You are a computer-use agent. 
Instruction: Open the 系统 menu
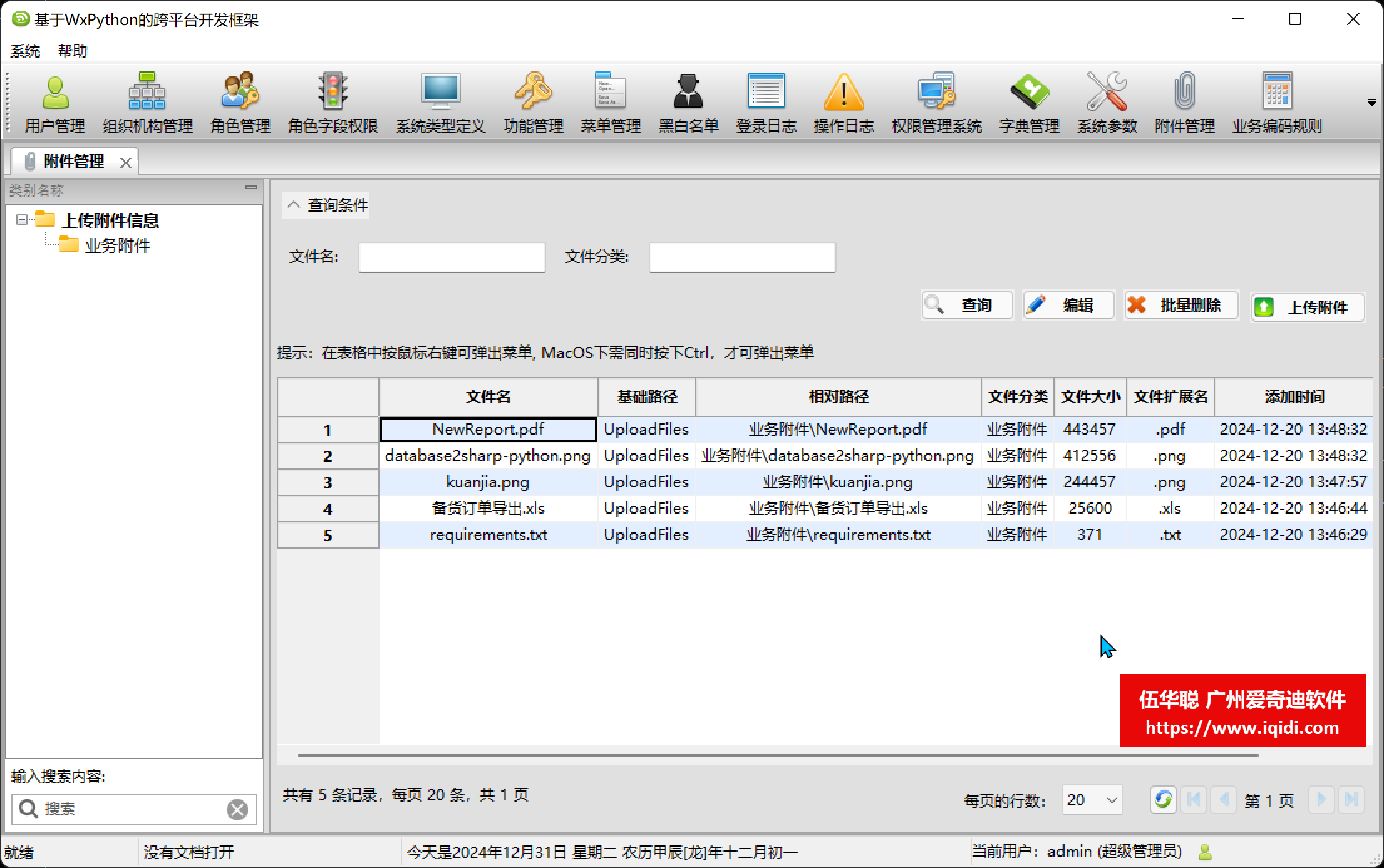pos(25,51)
